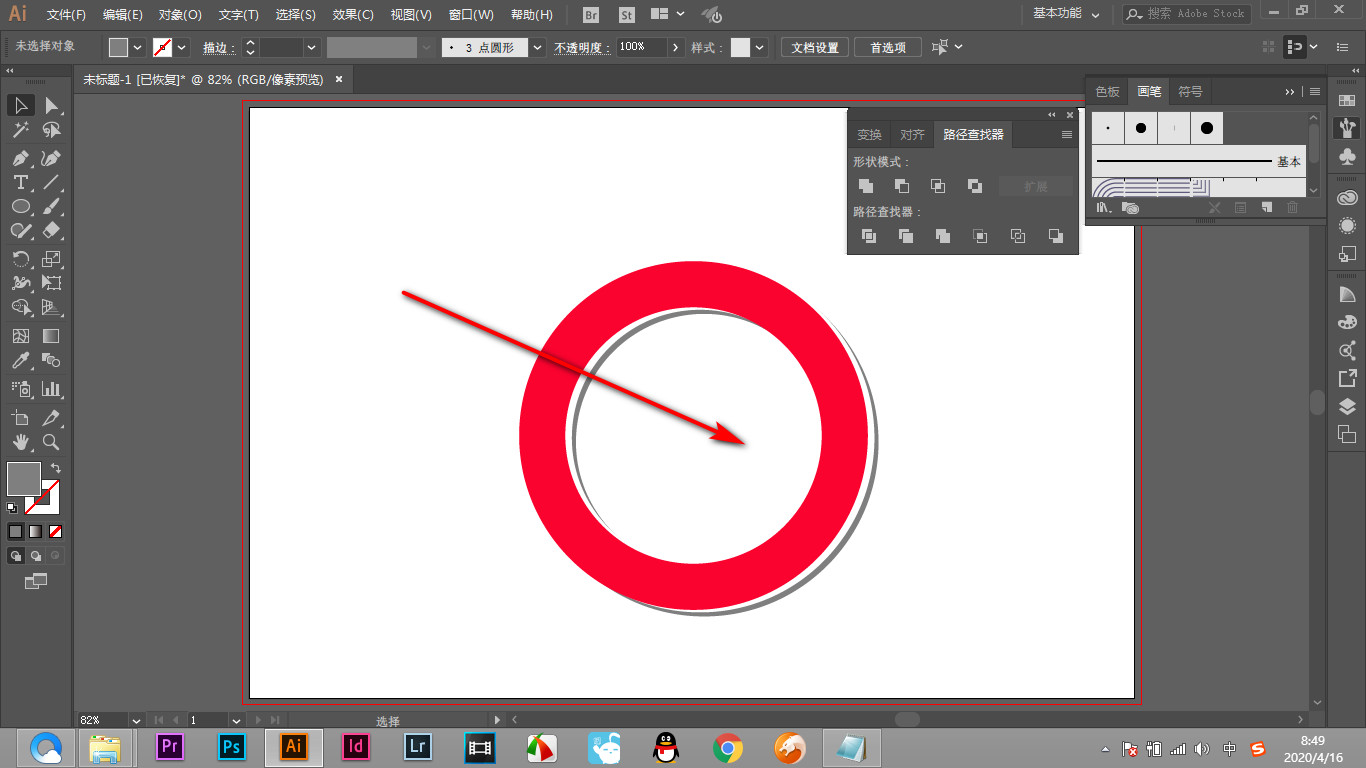Image resolution: width=1366 pixels, height=768 pixels.
Task: Click the 描边 stroke label link
Action: [218, 47]
